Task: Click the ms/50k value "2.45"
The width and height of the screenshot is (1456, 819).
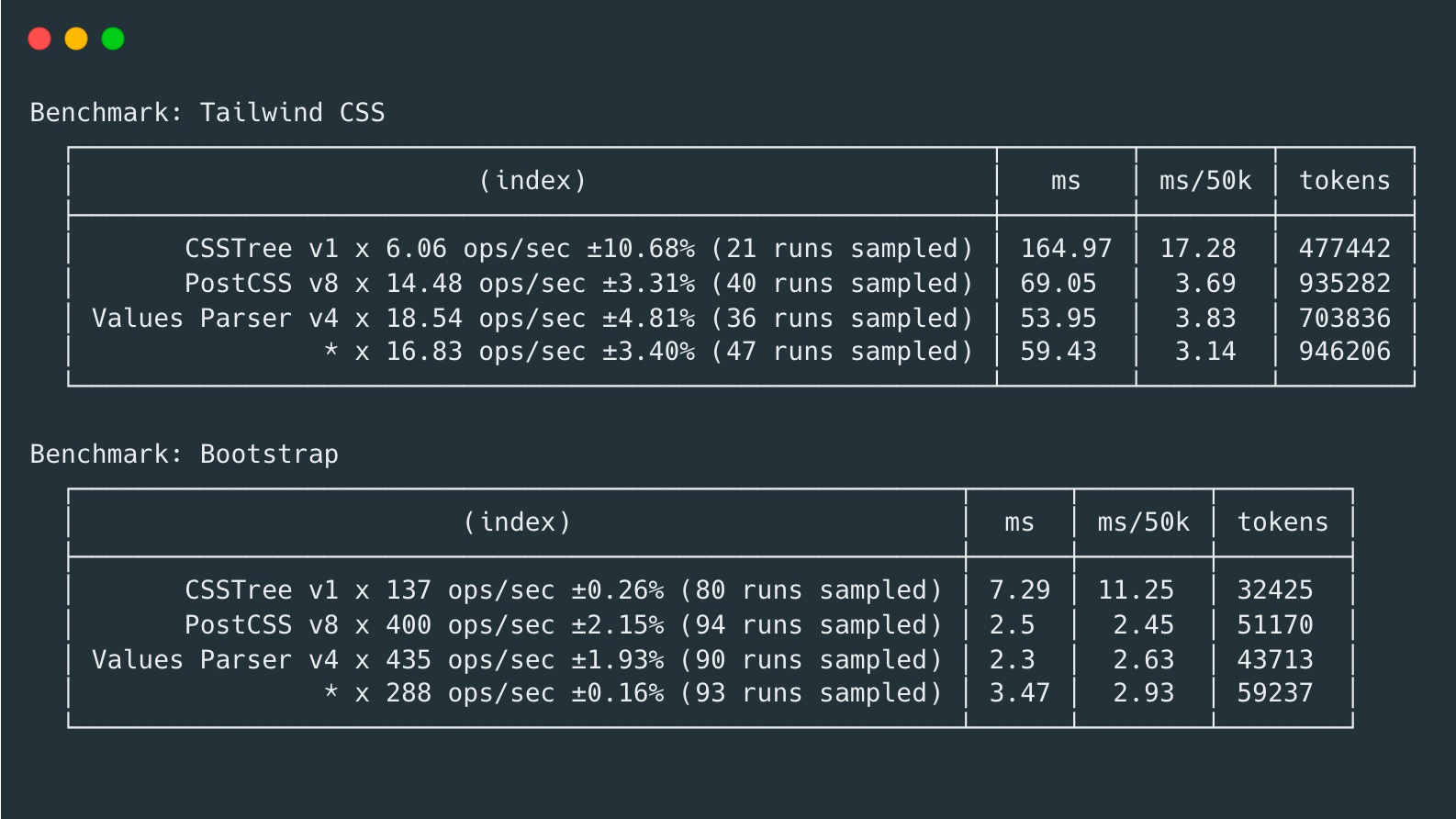Action: (1143, 625)
